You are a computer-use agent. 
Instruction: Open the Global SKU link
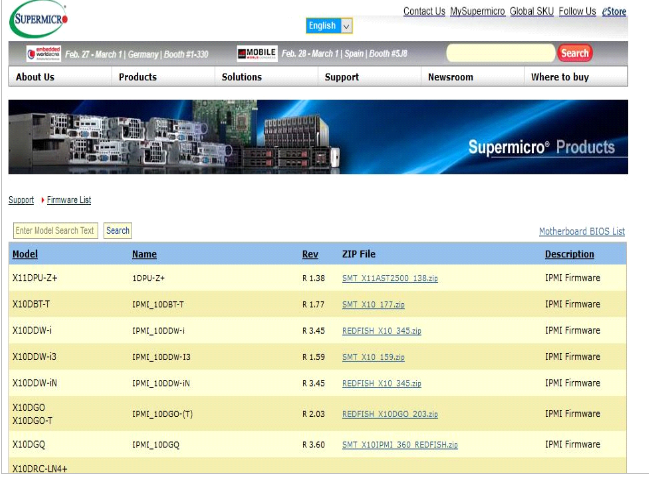(531, 12)
